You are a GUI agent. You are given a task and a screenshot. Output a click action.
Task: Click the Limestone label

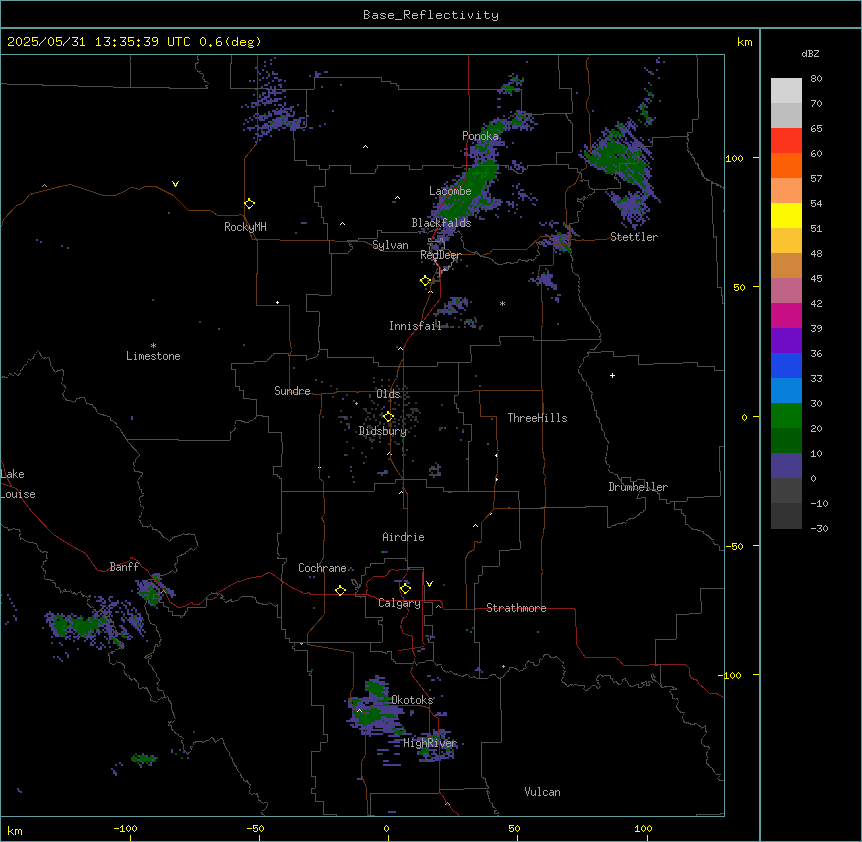[153, 356]
